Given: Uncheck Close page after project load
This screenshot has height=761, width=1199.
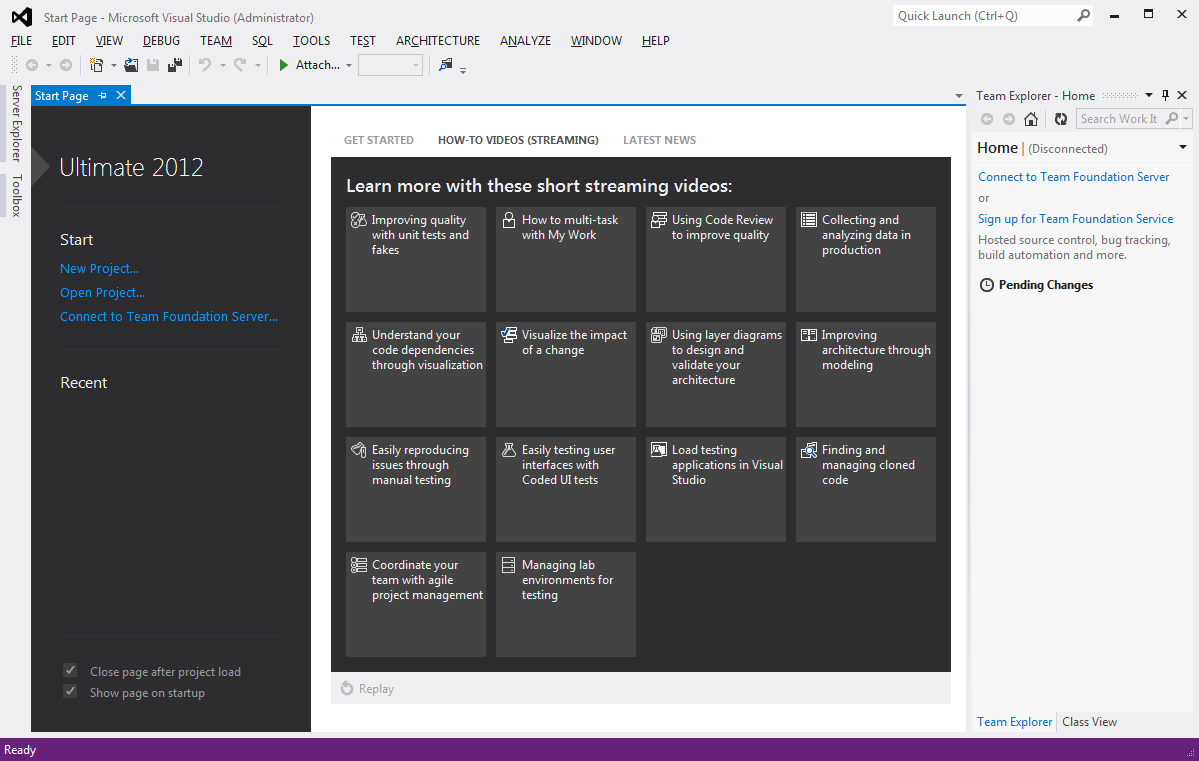Looking at the screenshot, I should pos(69,670).
